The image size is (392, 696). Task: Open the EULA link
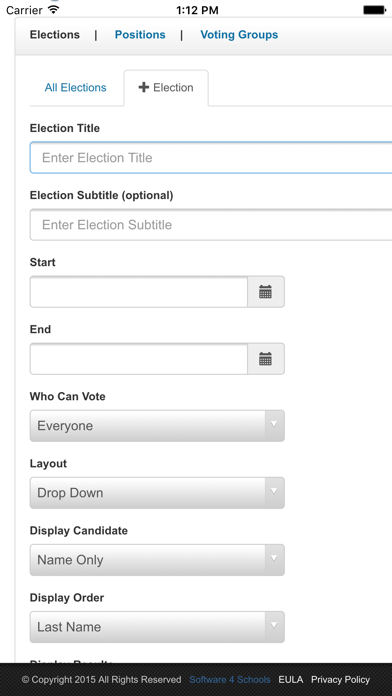(291, 680)
